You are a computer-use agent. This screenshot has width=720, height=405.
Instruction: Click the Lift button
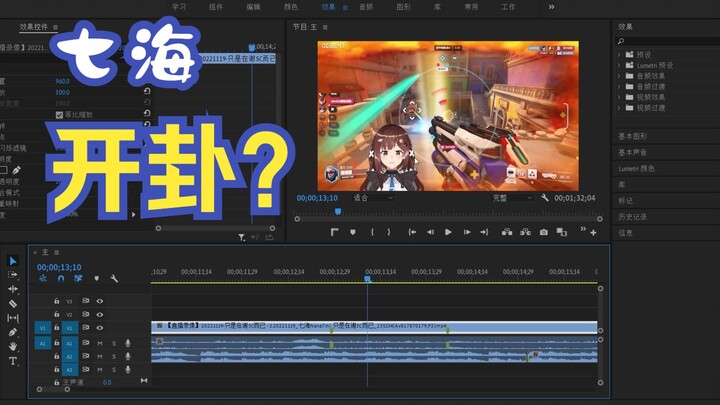507,232
